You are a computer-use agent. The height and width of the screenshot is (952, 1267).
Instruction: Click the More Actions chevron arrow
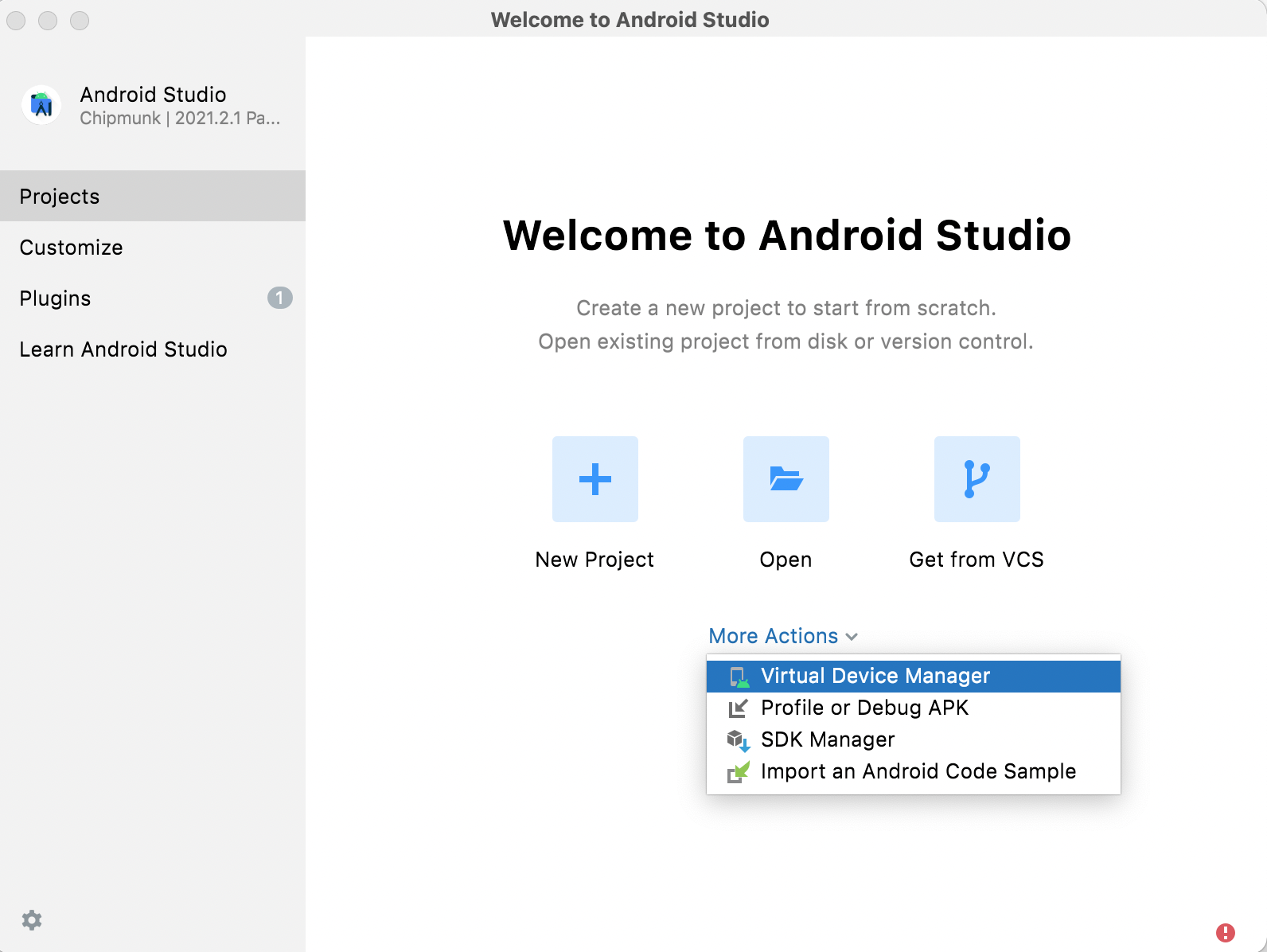pos(852,637)
